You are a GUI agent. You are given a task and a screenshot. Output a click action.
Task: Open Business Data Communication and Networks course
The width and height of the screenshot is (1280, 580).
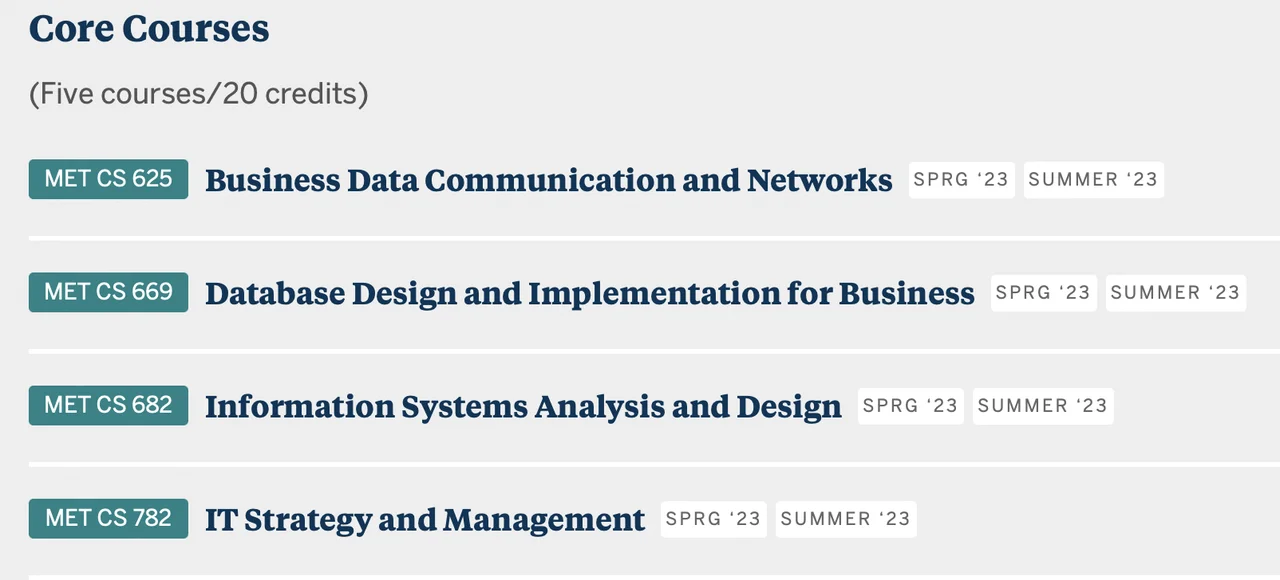tap(548, 180)
